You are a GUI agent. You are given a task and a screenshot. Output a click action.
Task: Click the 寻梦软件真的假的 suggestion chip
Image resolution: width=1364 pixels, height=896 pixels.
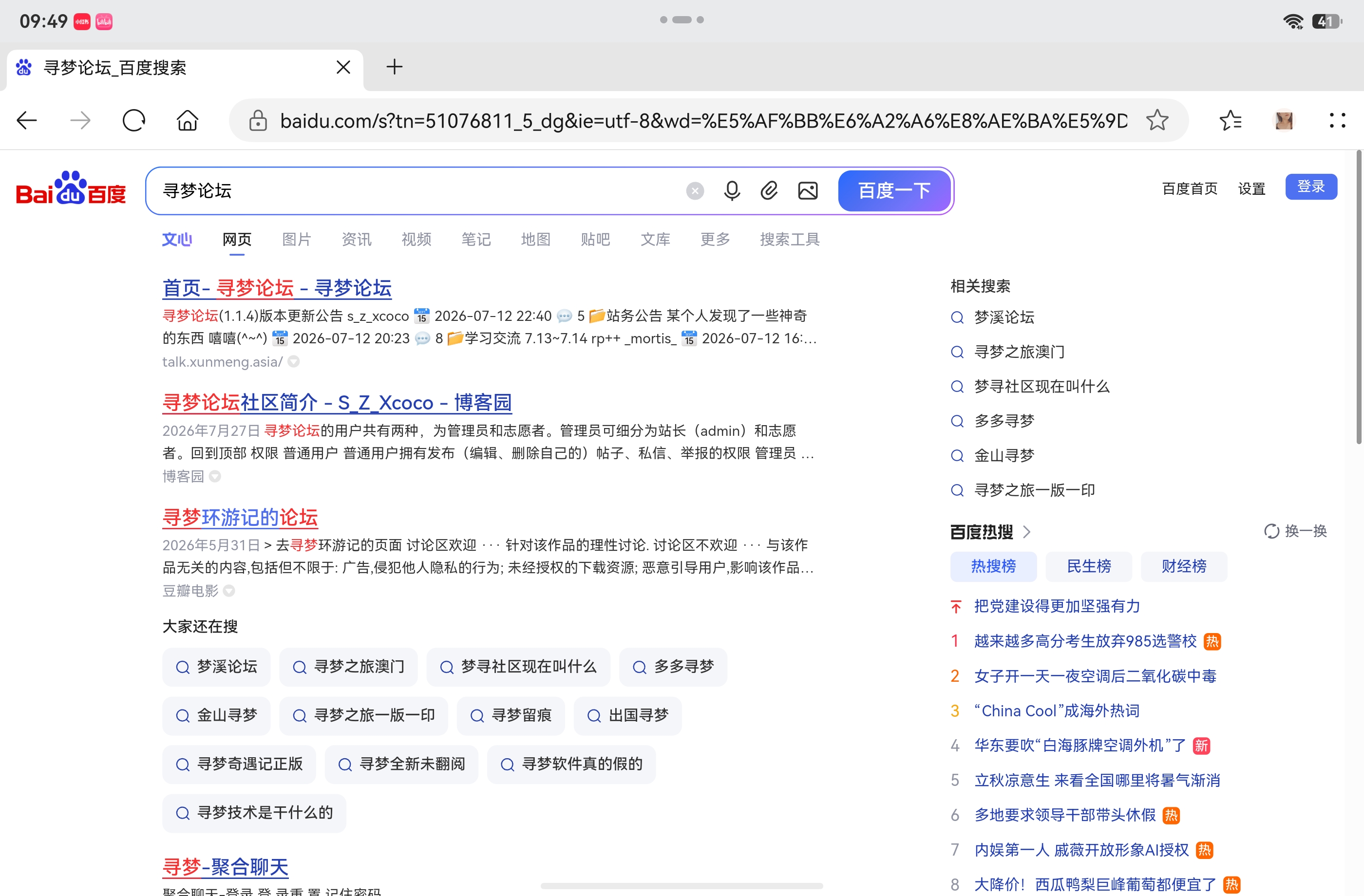click(571, 764)
